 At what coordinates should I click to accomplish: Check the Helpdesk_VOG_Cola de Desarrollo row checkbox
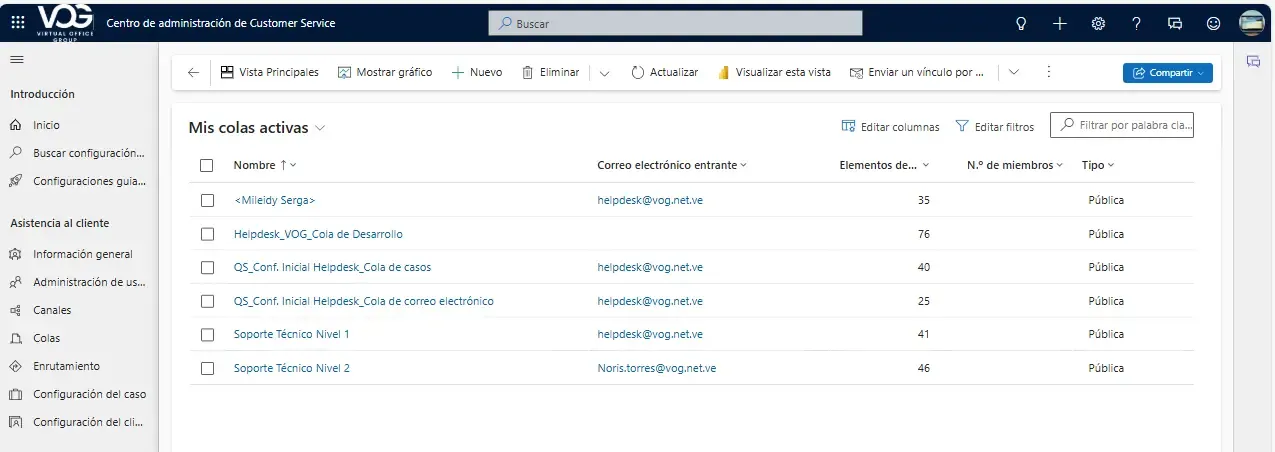(x=208, y=234)
